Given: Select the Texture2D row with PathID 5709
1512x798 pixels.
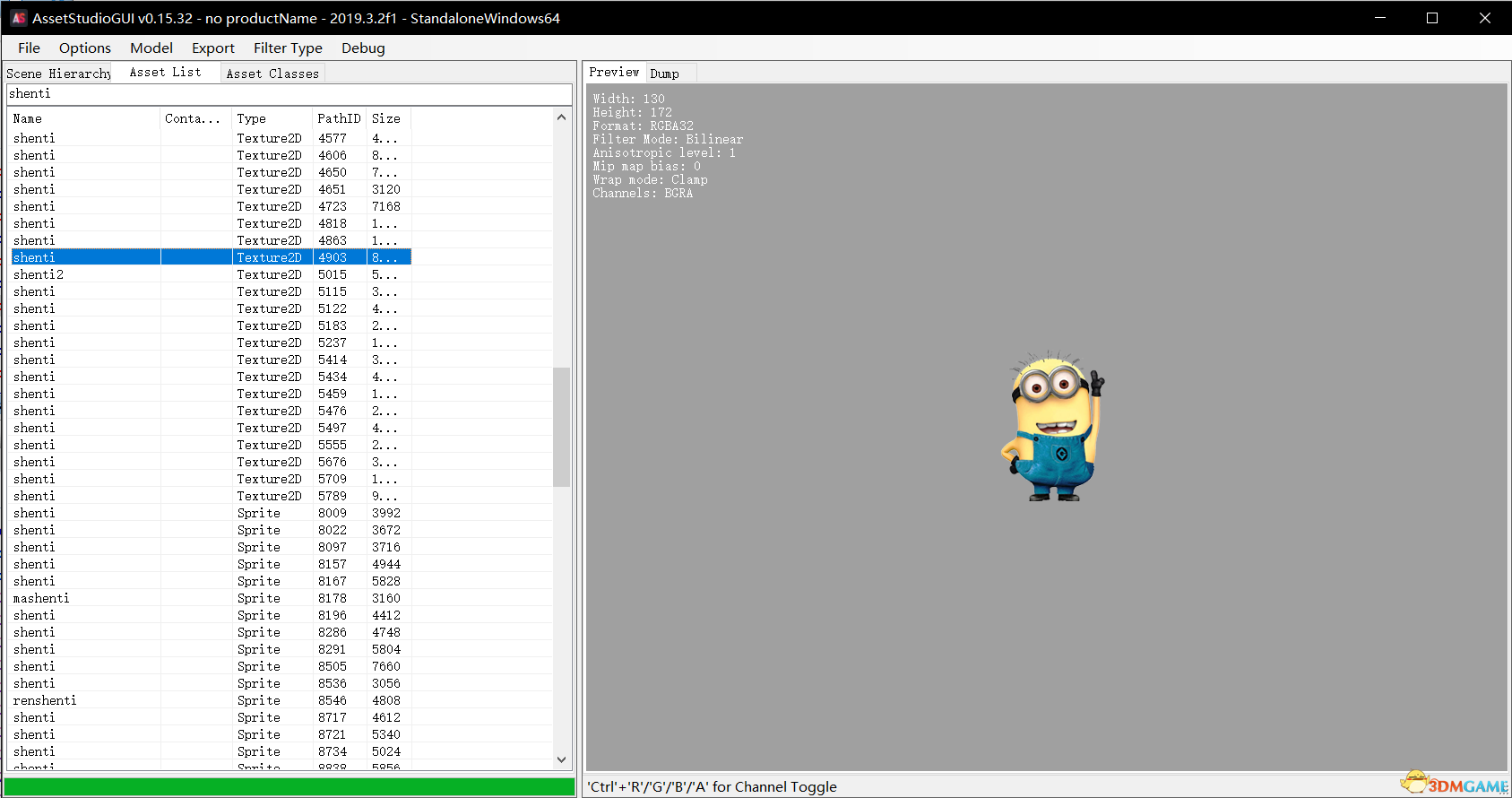Looking at the screenshot, I should point(211,479).
